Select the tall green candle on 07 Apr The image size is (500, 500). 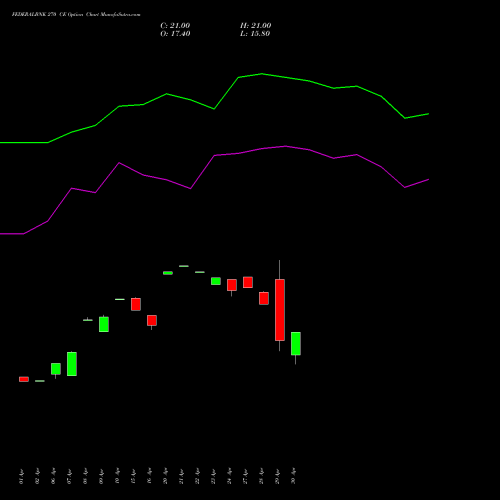click(x=72, y=364)
